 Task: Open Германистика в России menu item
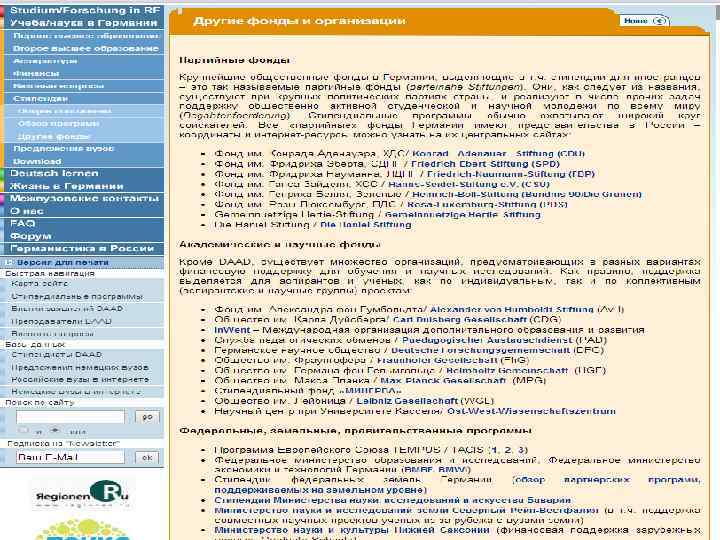tap(82, 248)
